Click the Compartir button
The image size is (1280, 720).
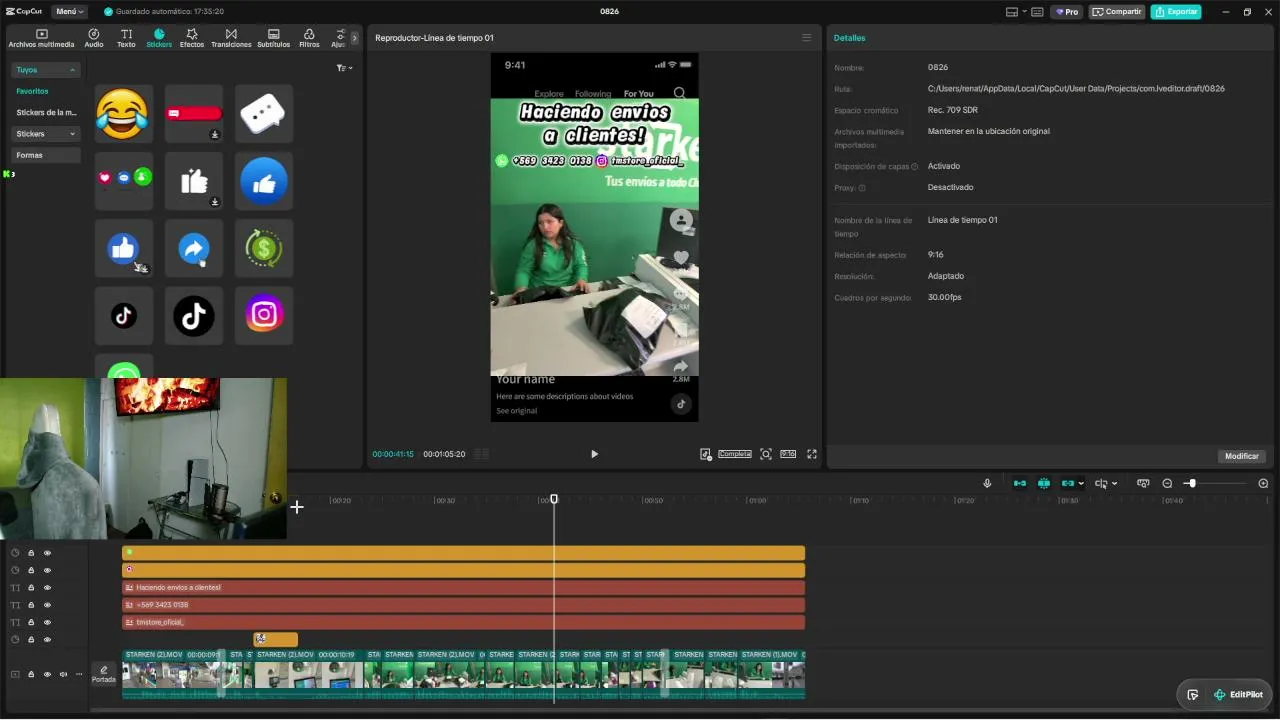(1117, 12)
